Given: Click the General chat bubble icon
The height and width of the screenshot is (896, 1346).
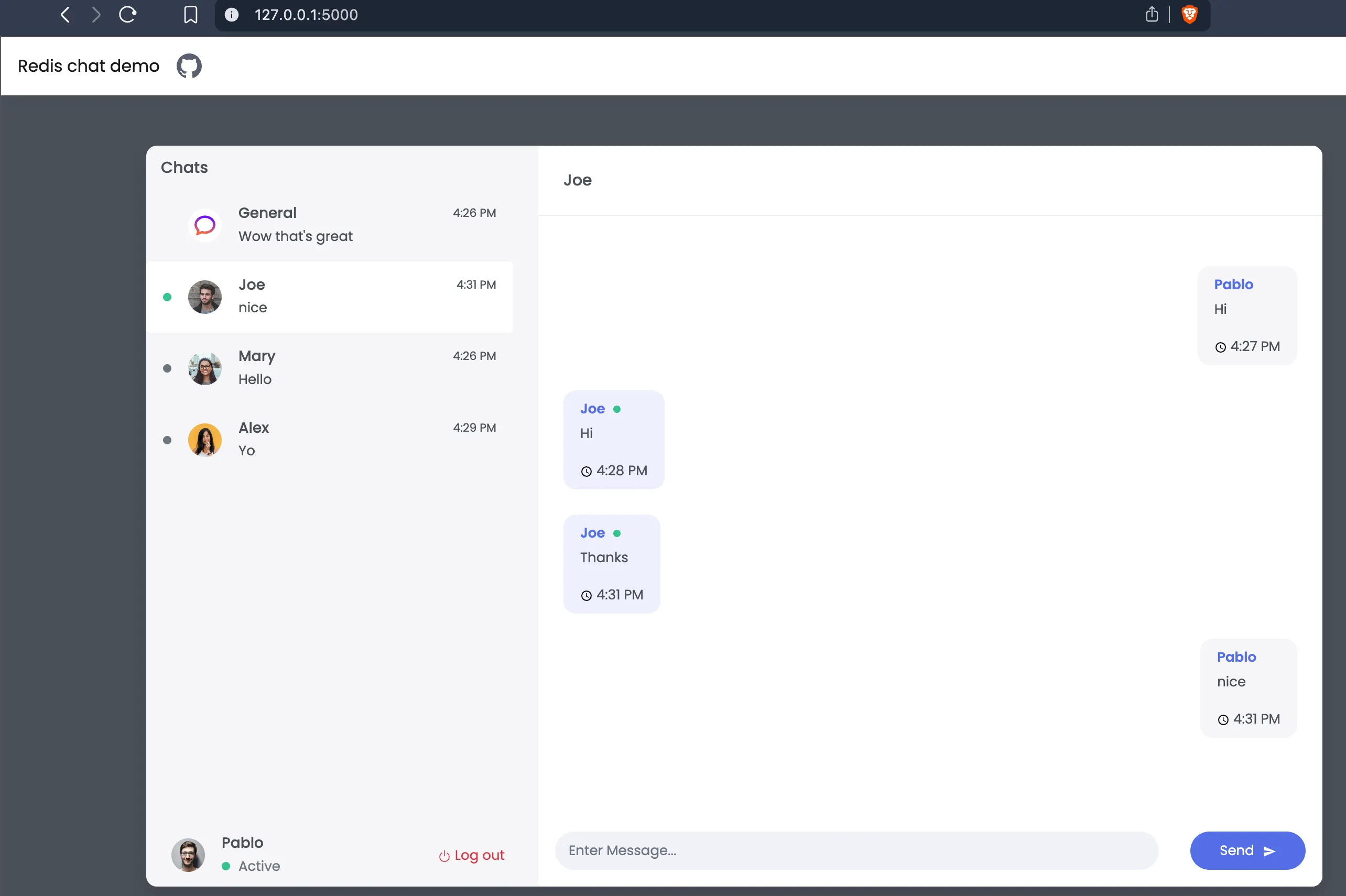Looking at the screenshot, I should 204,225.
